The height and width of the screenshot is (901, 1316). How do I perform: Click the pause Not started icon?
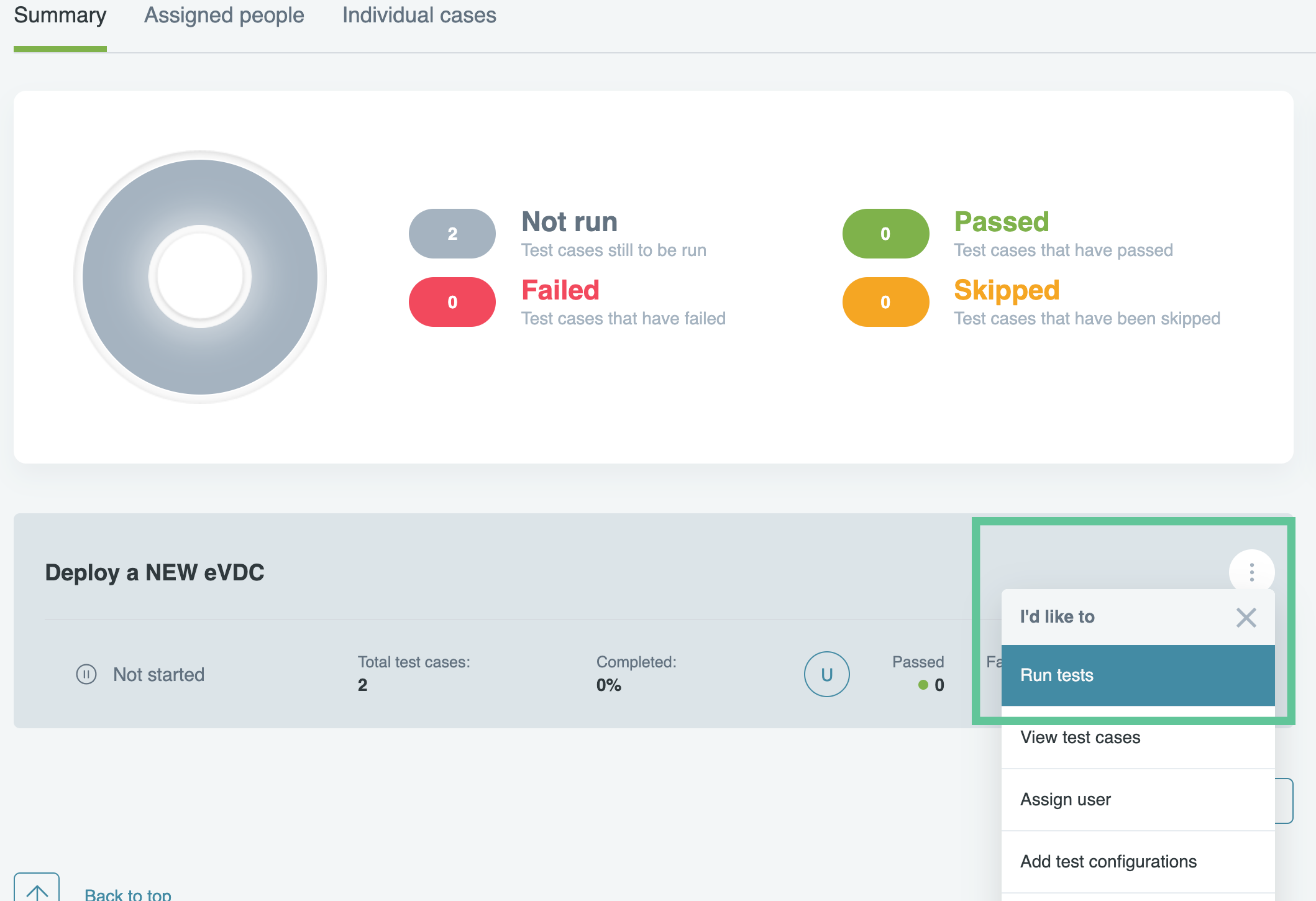tap(86, 674)
